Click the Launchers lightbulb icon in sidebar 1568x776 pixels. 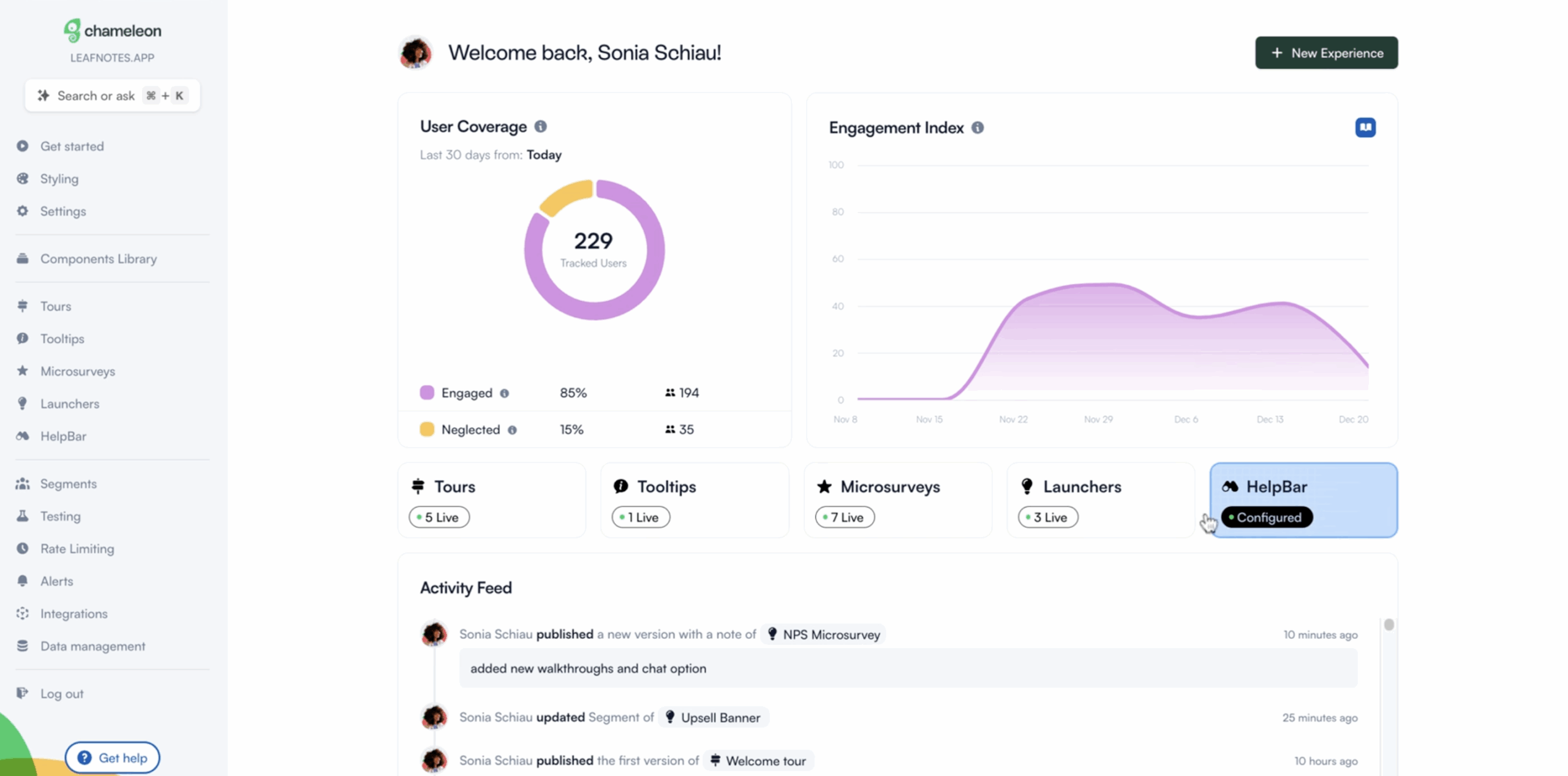(23, 403)
